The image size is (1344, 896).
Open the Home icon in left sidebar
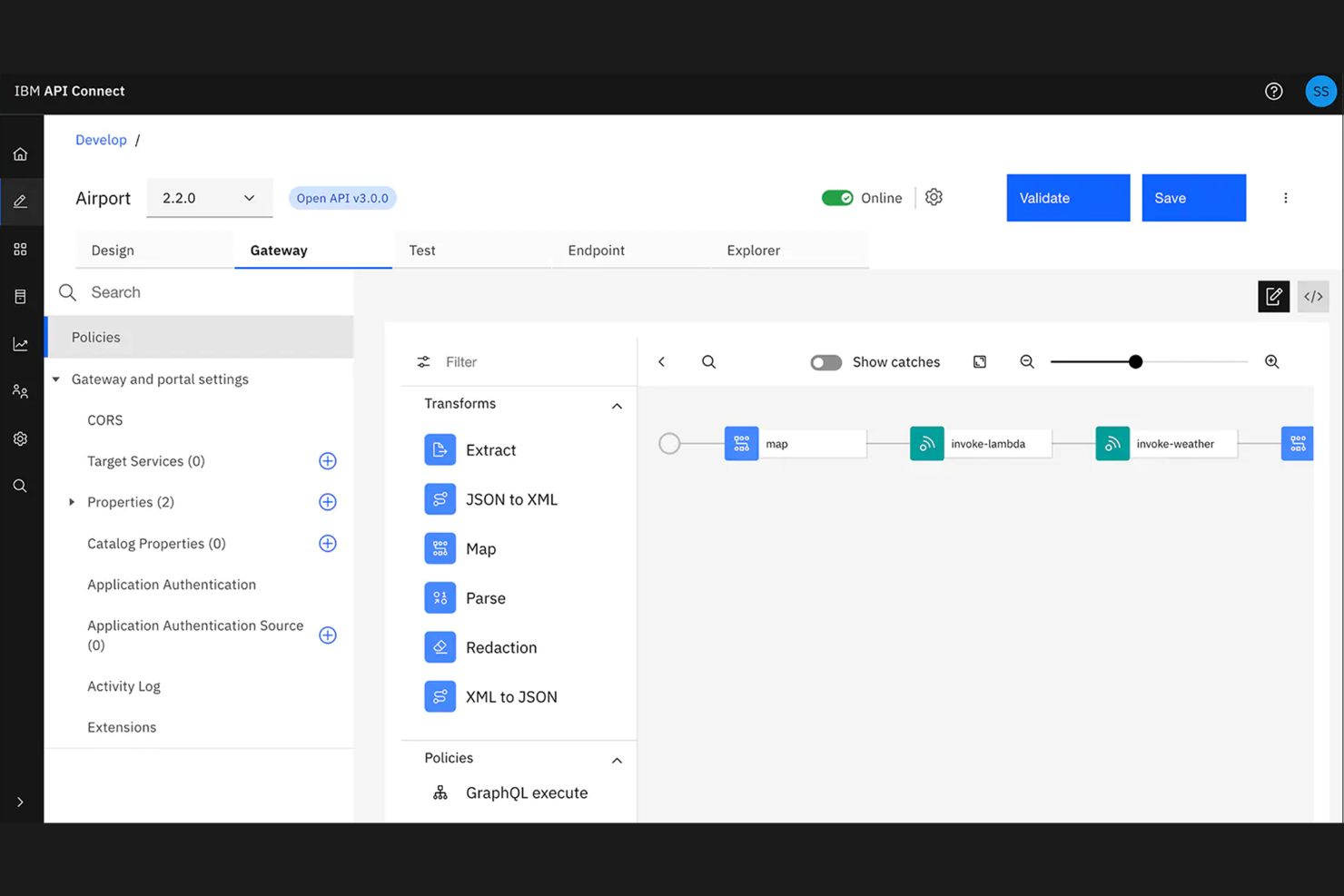tap(20, 154)
